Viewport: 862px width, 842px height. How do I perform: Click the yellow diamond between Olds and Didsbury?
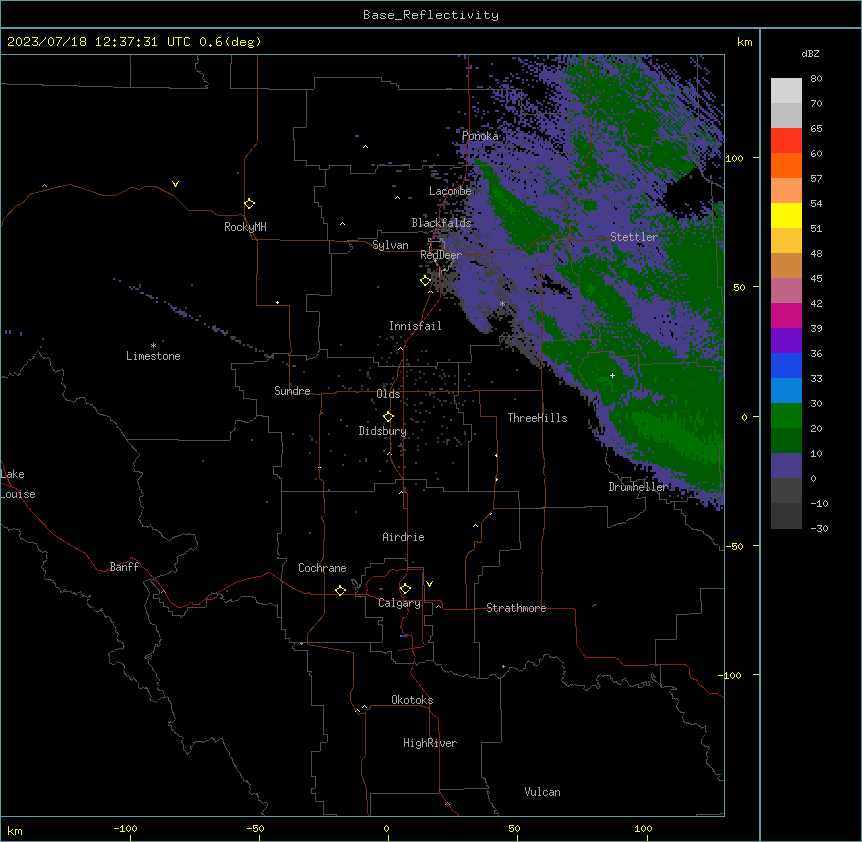[388, 417]
